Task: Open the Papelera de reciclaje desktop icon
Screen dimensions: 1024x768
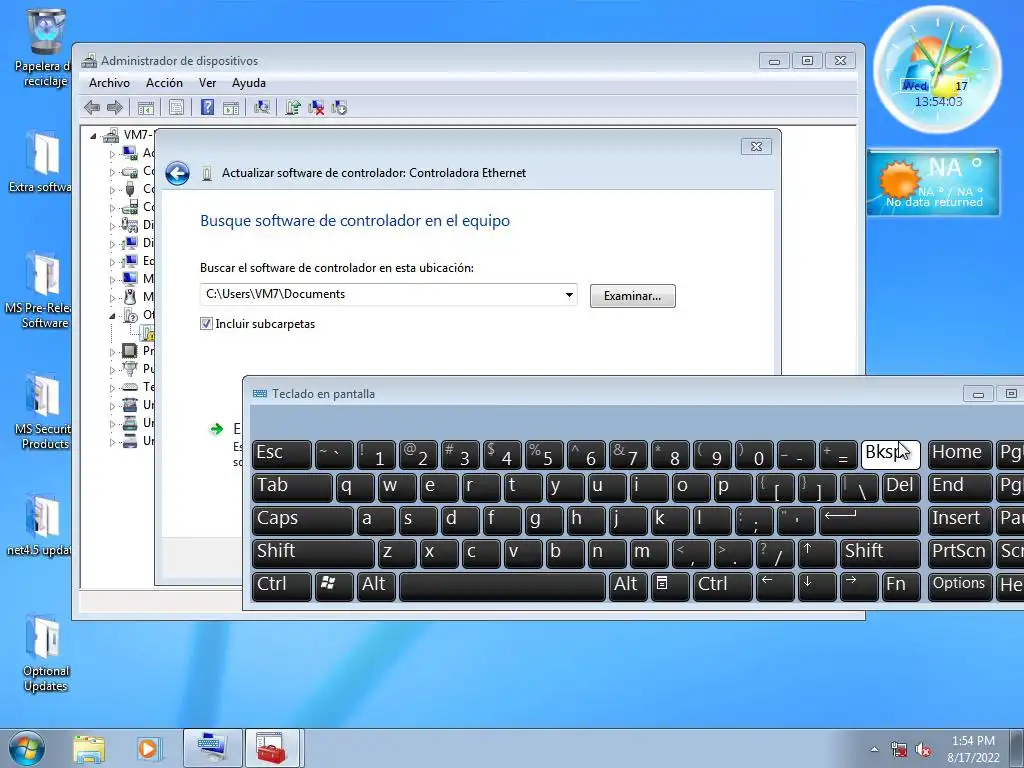Action: tap(44, 48)
